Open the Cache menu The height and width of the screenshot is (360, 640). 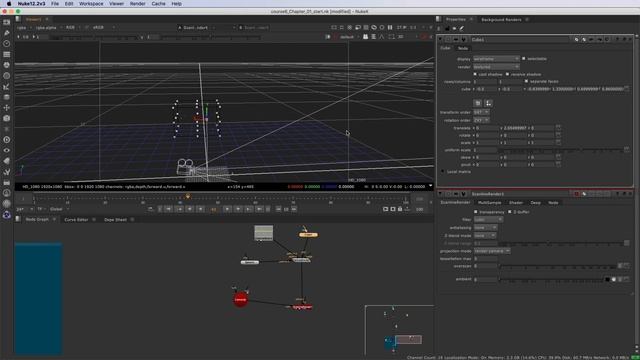[158, 4]
